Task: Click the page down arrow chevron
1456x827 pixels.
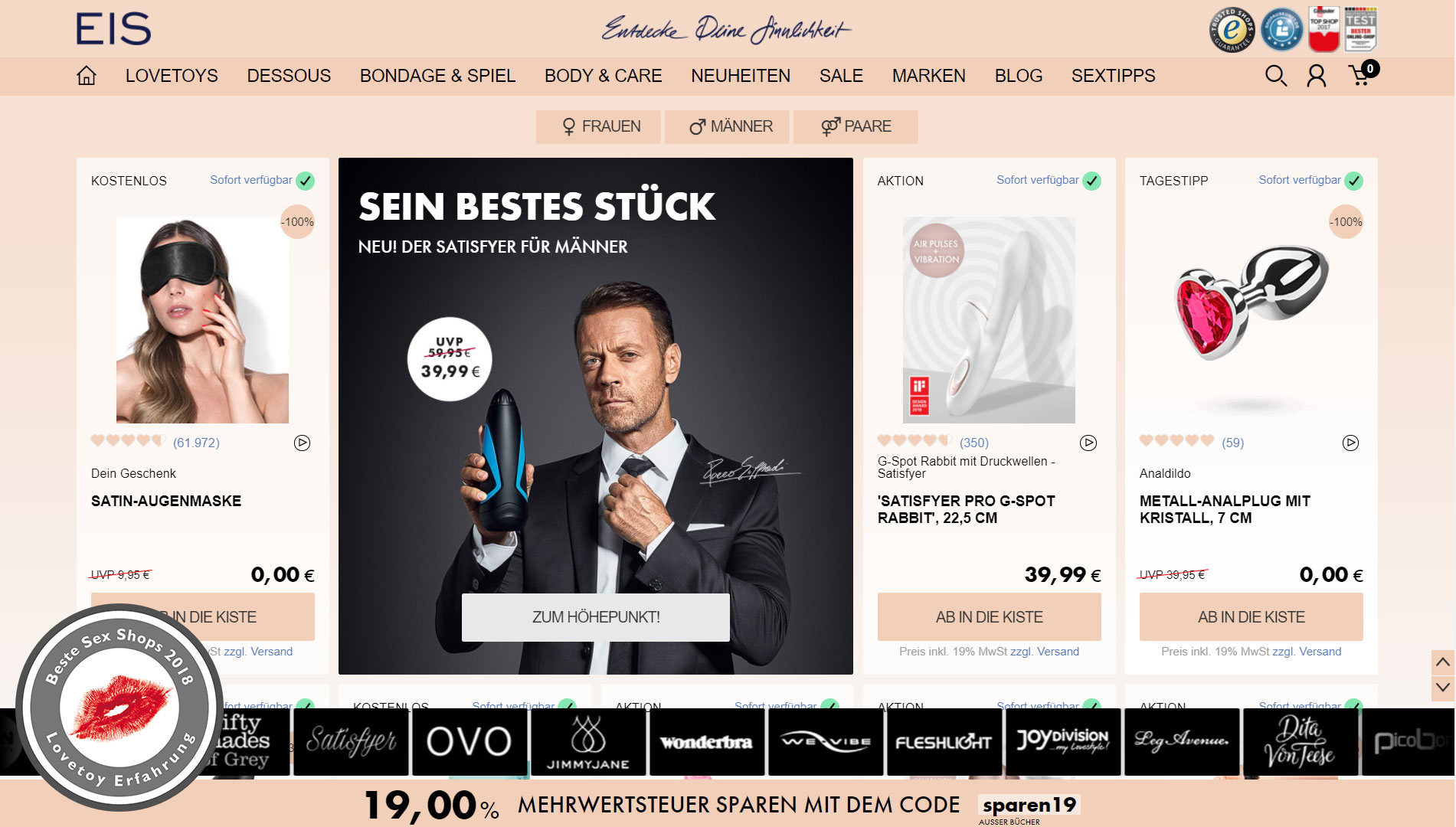Action: pyautogui.click(x=1442, y=688)
